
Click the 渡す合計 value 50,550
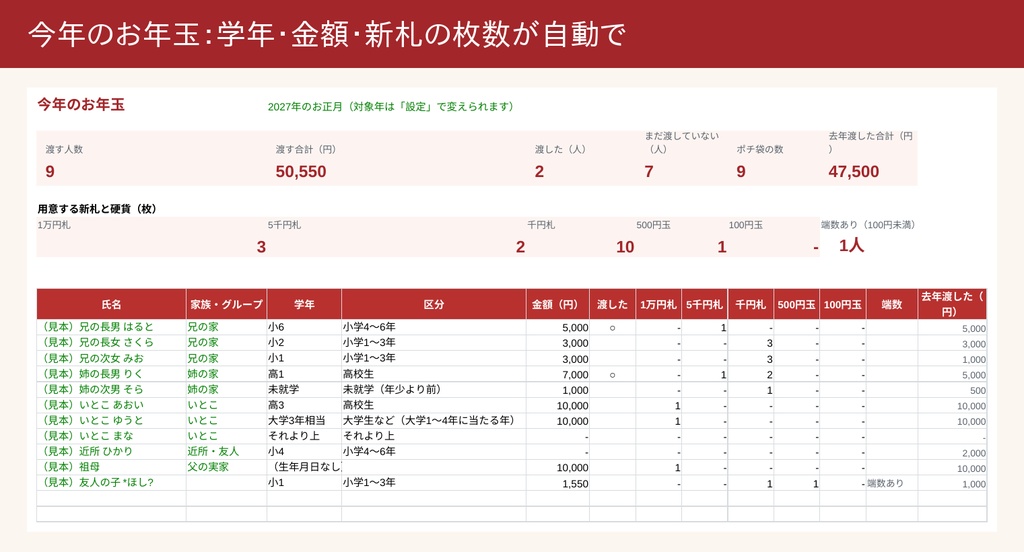pos(300,172)
